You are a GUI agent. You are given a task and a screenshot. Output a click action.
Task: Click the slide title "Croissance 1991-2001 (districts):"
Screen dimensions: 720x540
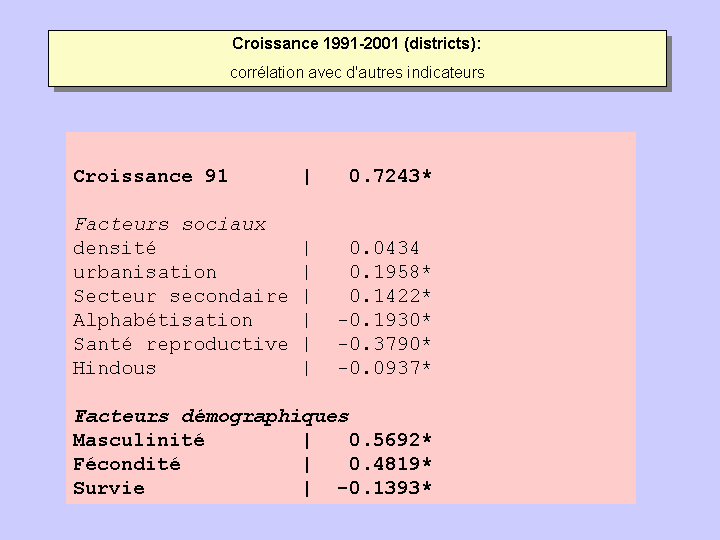pyautogui.click(x=357, y=44)
